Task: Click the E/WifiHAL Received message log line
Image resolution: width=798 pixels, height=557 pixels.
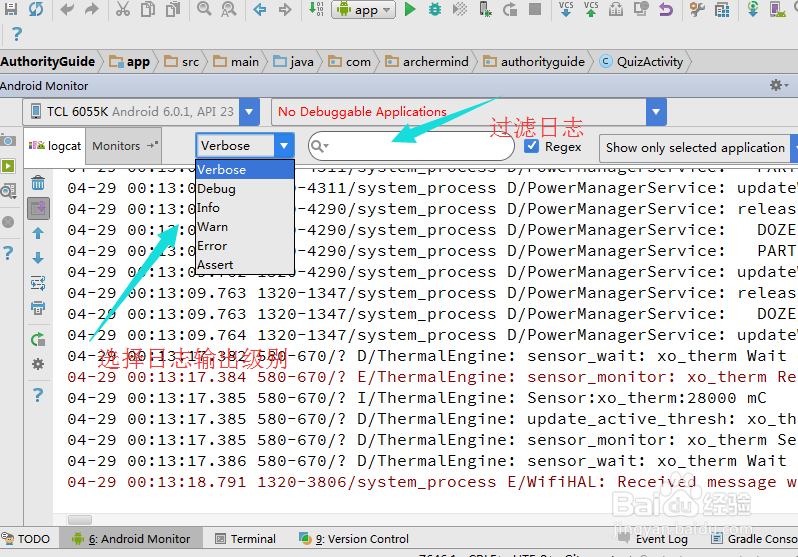Action: [432, 482]
